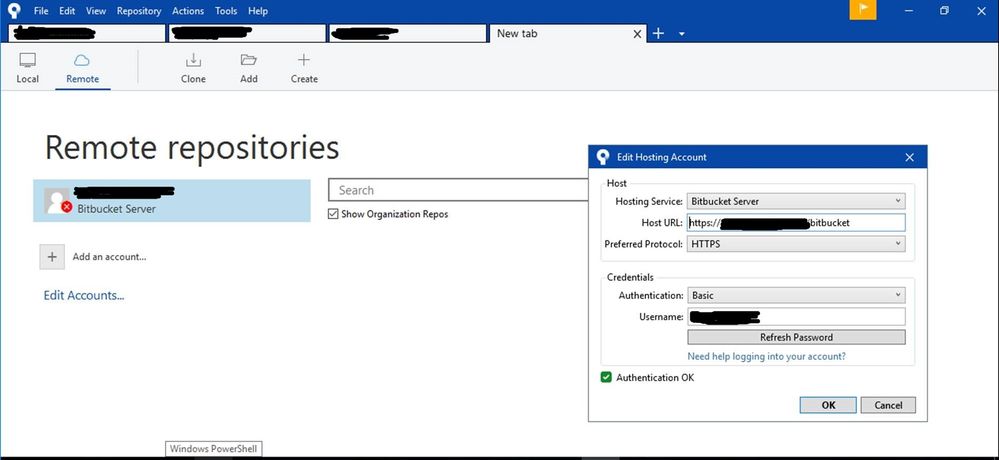Click the Windows PowerShell tooltip label

(x=213, y=449)
